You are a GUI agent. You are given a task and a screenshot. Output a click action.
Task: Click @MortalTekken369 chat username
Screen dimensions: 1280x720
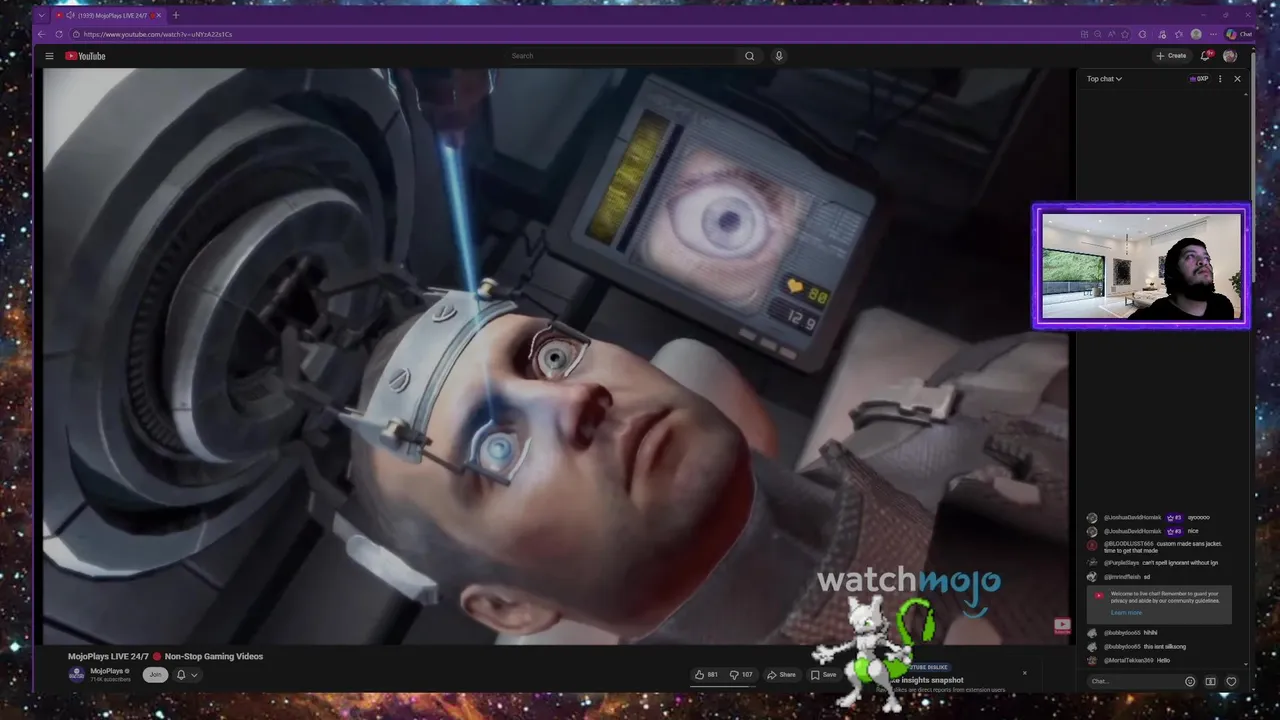pyautogui.click(x=1129, y=661)
